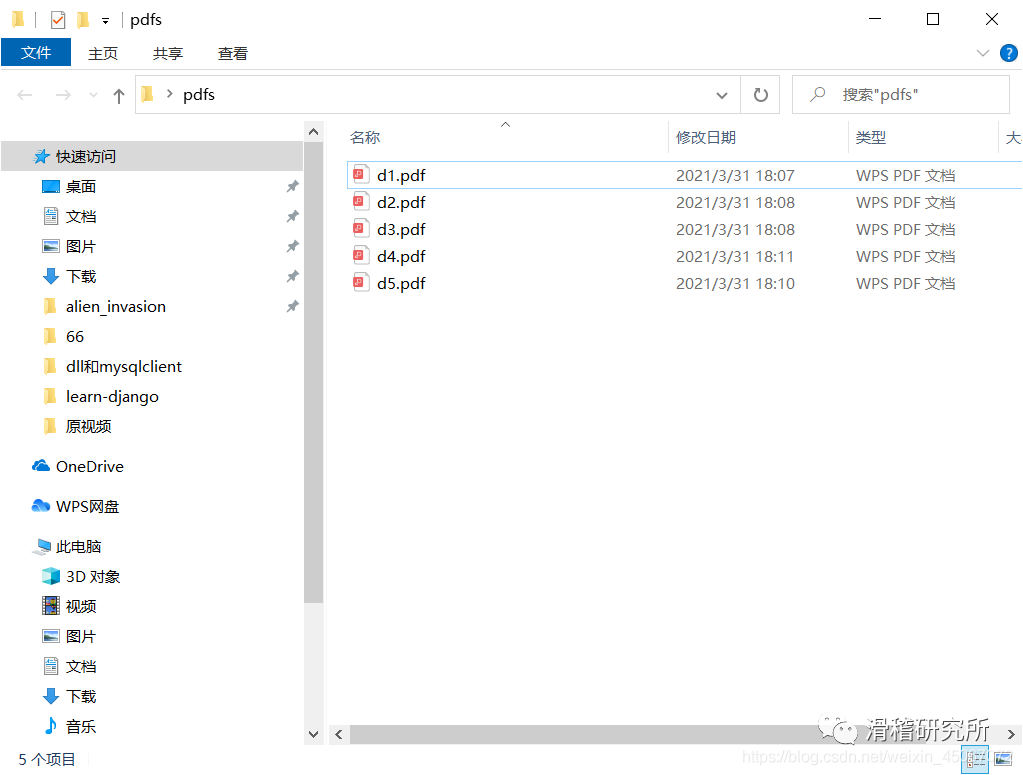1023x775 pixels.
Task: Go up one folder level arrow
Action: 119,95
